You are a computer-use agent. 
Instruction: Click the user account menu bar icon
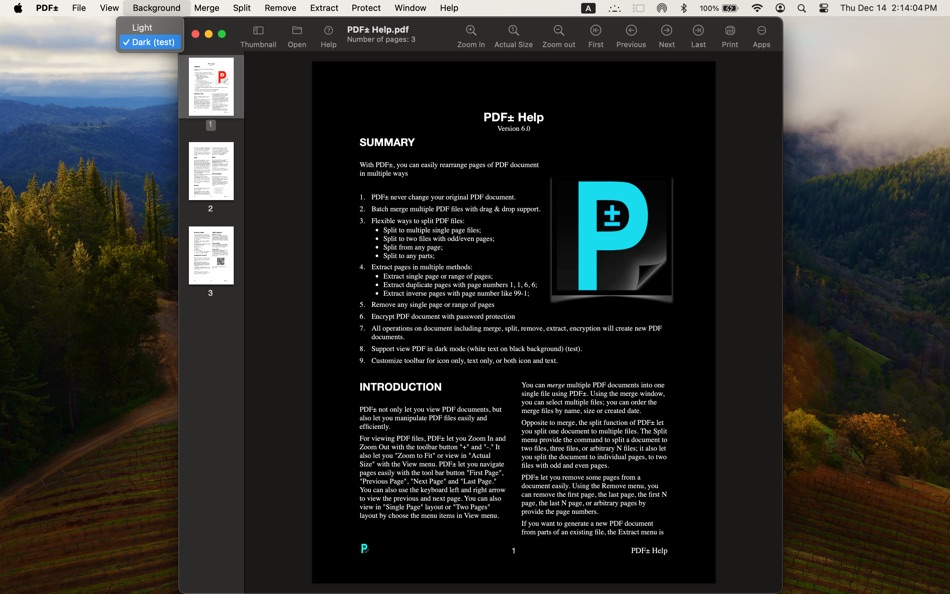(x=780, y=8)
